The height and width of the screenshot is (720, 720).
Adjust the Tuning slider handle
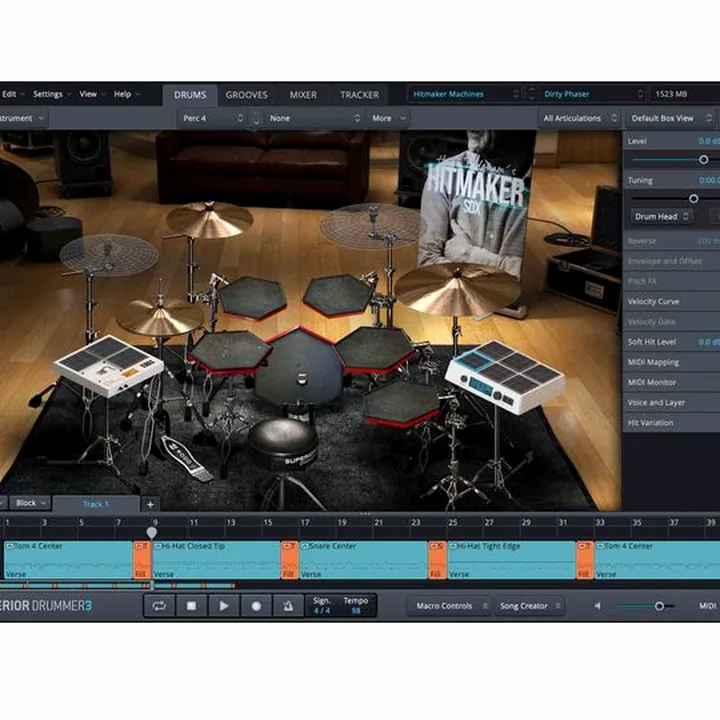coord(693,198)
